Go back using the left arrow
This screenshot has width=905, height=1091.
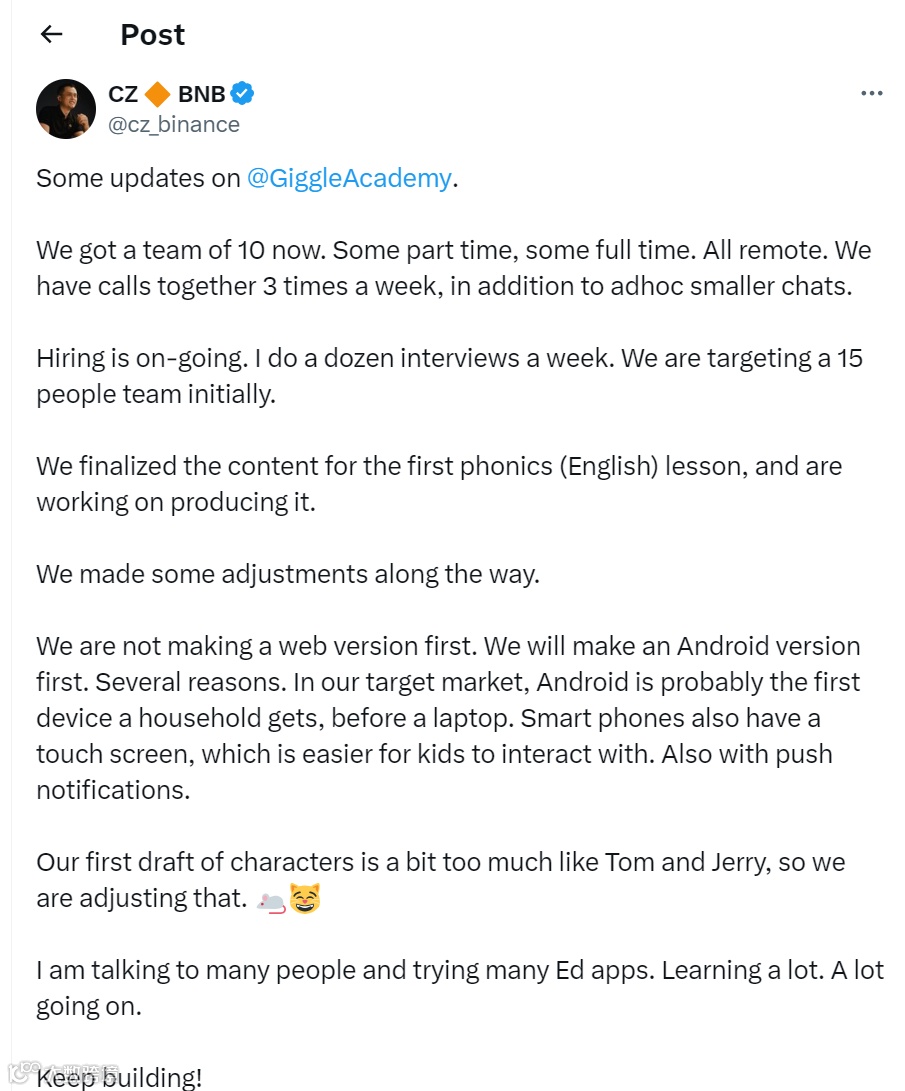coord(51,34)
